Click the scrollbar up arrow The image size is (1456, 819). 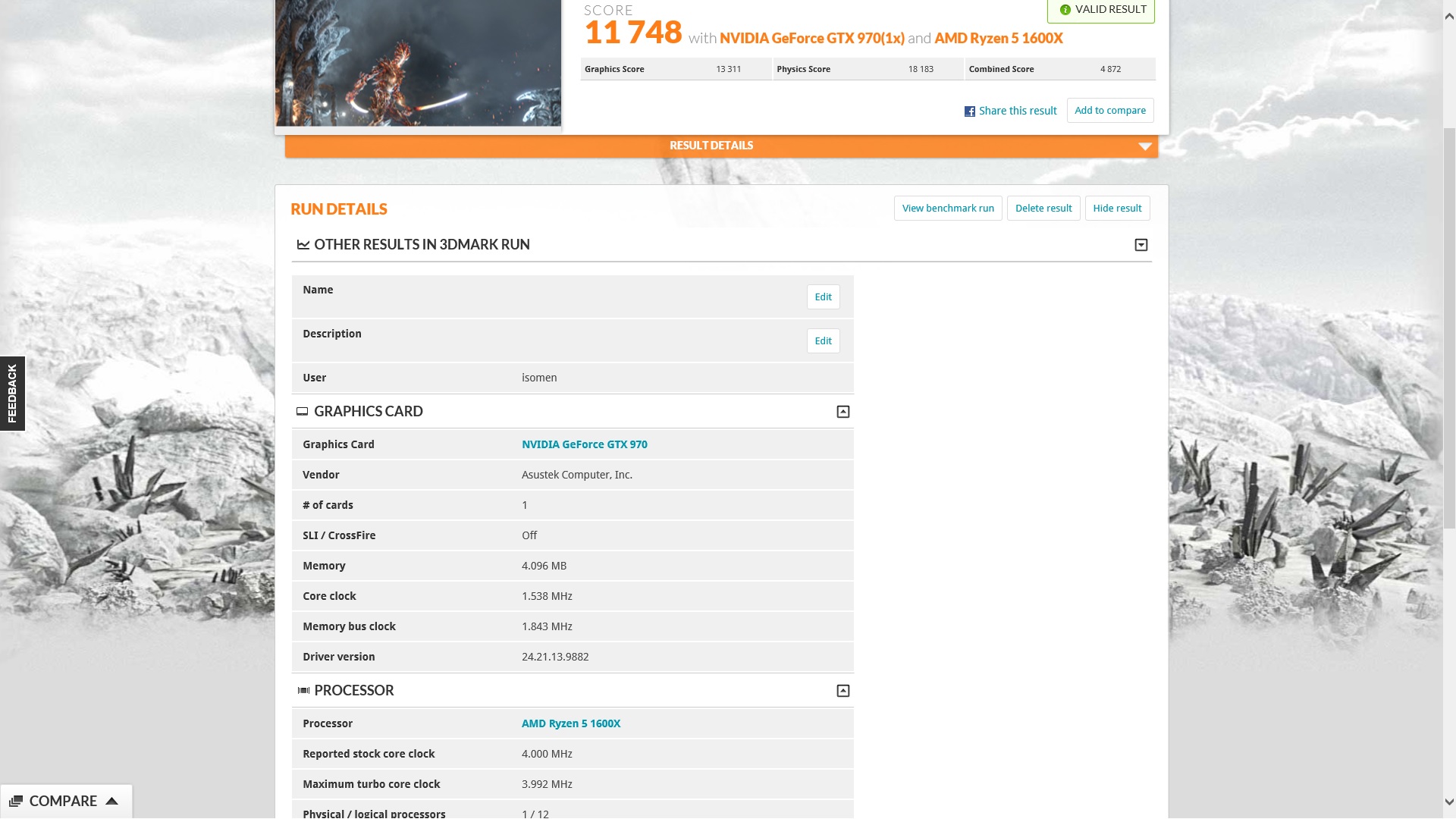[x=1448, y=17]
